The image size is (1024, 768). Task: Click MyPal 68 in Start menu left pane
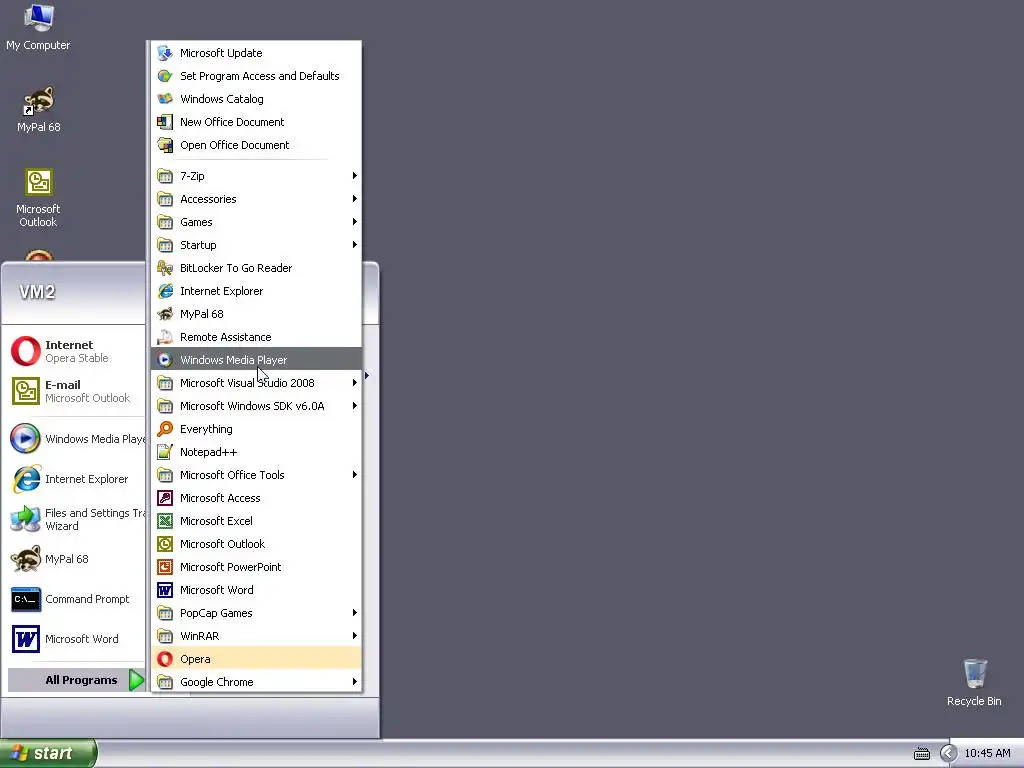pos(77,559)
